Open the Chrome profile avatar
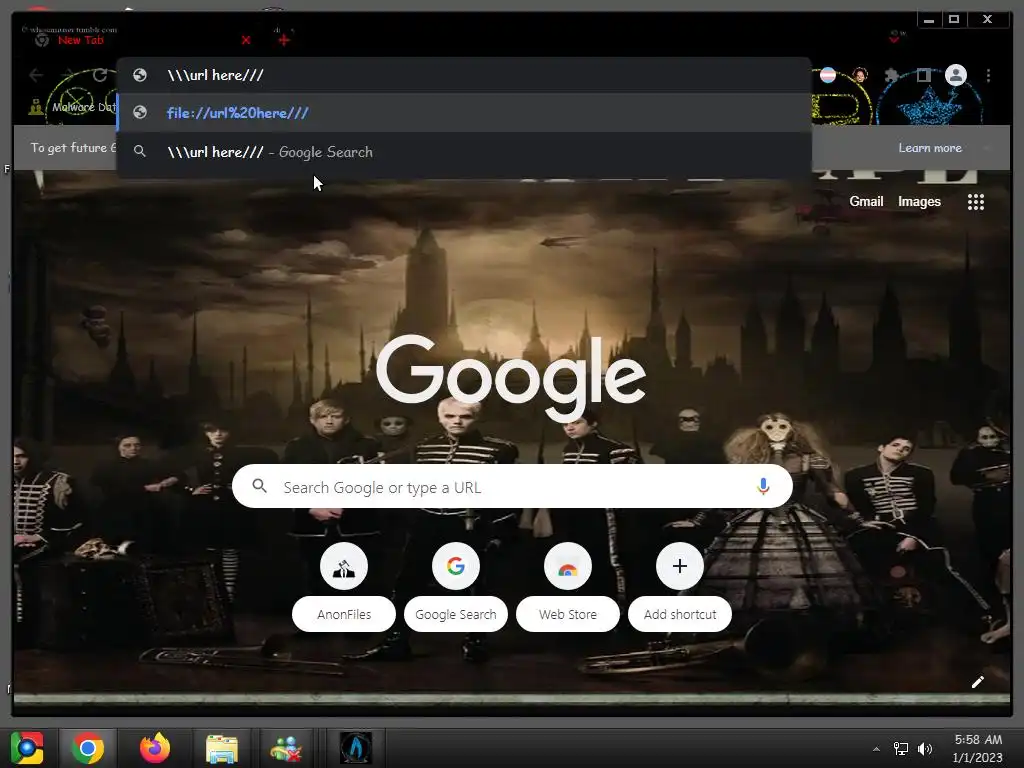Image resolution: width=1024 pixels, height=768 pixels. pos(956,75)
